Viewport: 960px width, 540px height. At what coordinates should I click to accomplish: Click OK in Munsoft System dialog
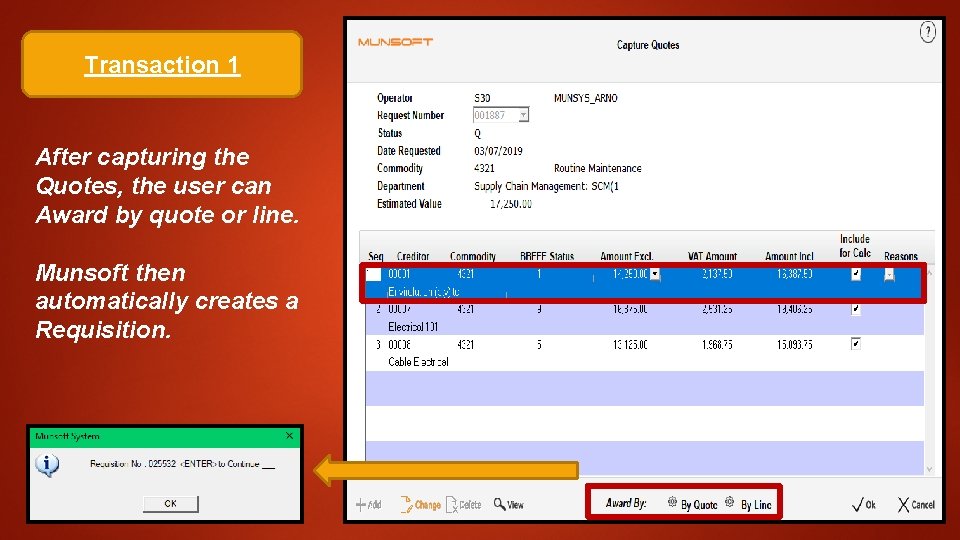[171, 503]
